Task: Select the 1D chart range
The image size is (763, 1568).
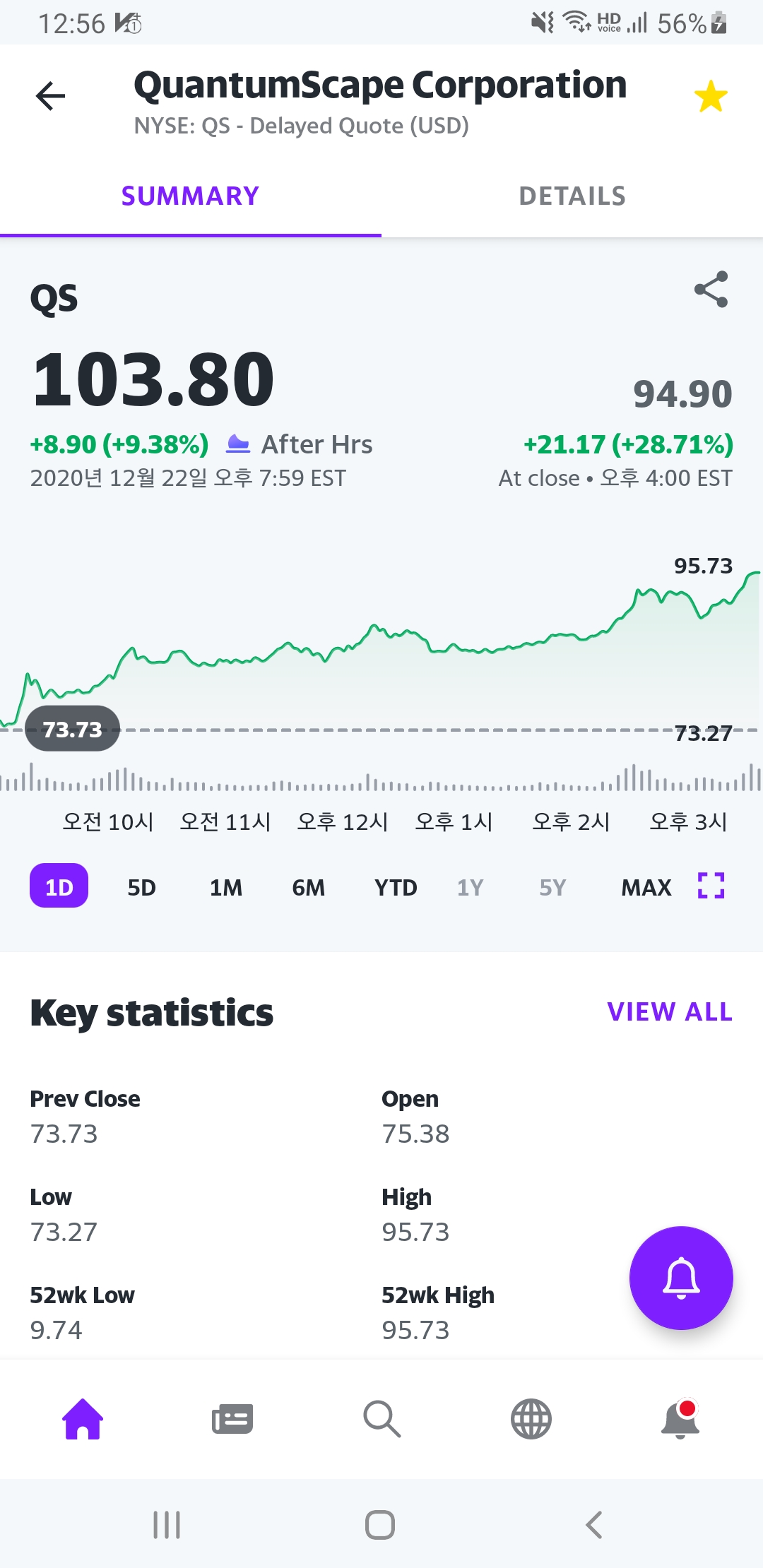Action: 59,886
